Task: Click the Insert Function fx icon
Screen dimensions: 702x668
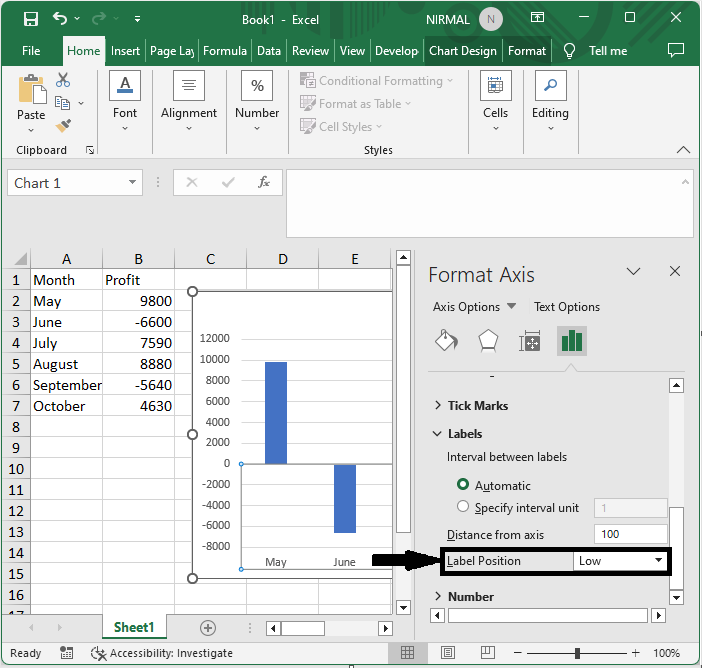Action: (264, 183)
